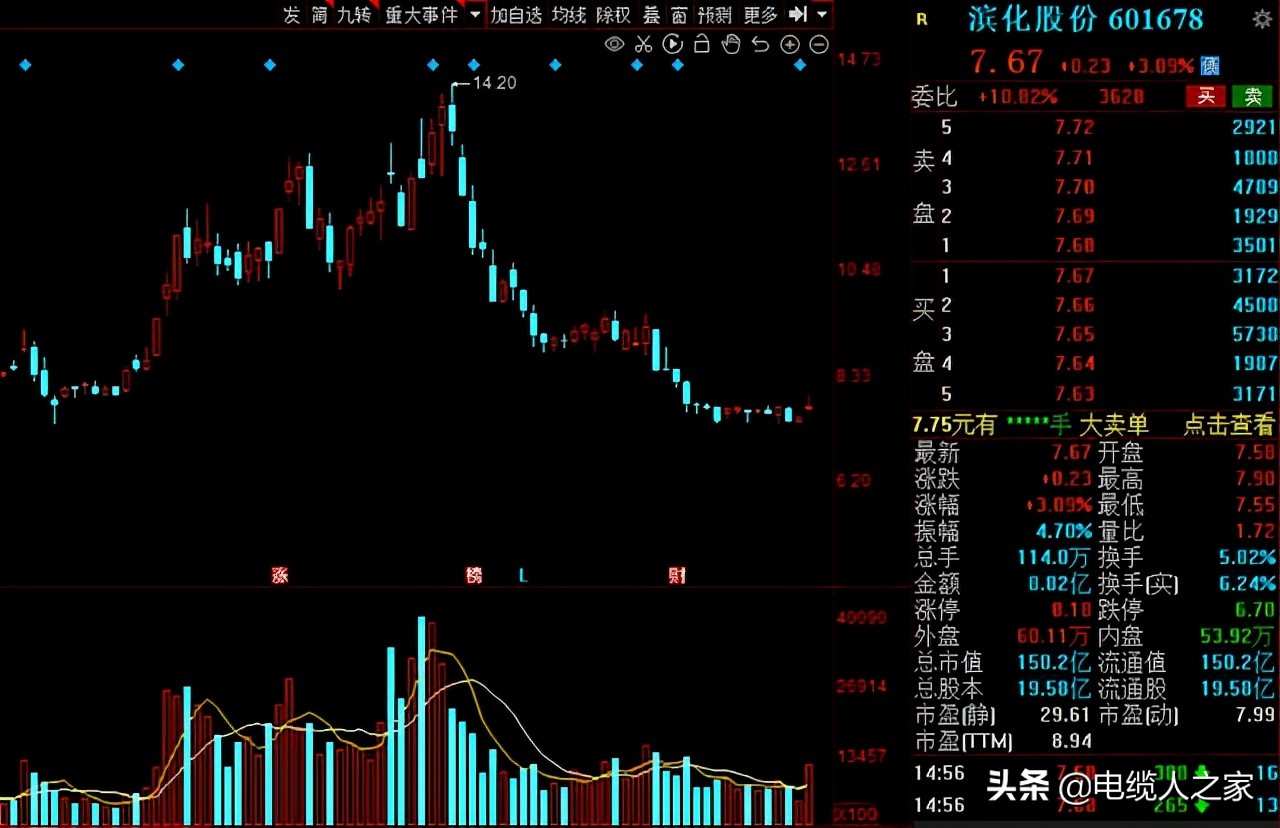The height and width of the screenshot is (828, 1280).
Task: Expand the 重大事件 dropdown arrow
Action: (474, 15)
